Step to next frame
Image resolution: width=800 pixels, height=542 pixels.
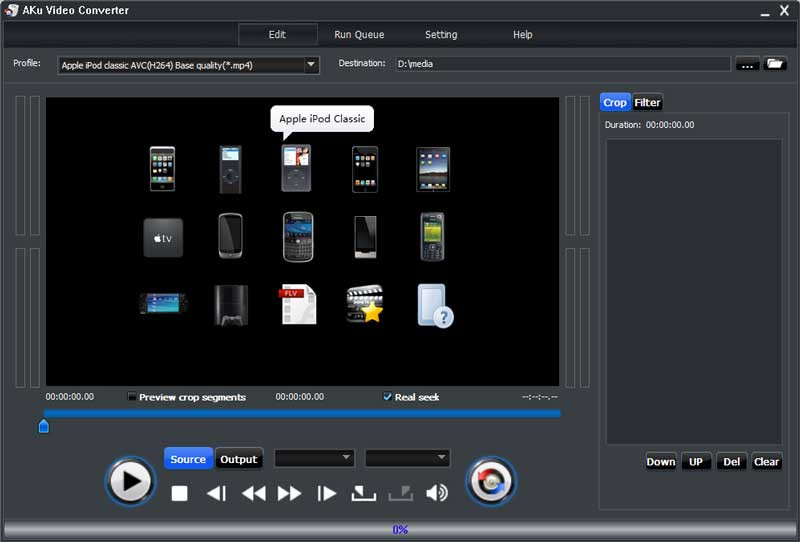pyautogui.click(x=327, y=494)
